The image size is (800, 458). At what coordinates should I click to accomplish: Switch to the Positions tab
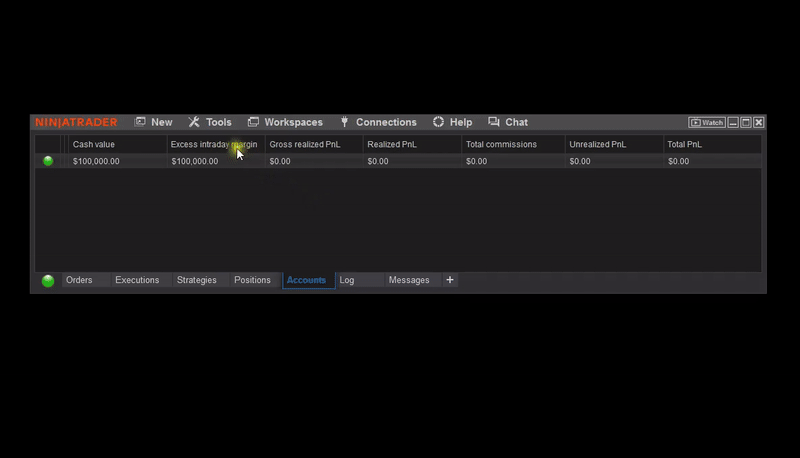pyautogui.click(x=252, y=280)
